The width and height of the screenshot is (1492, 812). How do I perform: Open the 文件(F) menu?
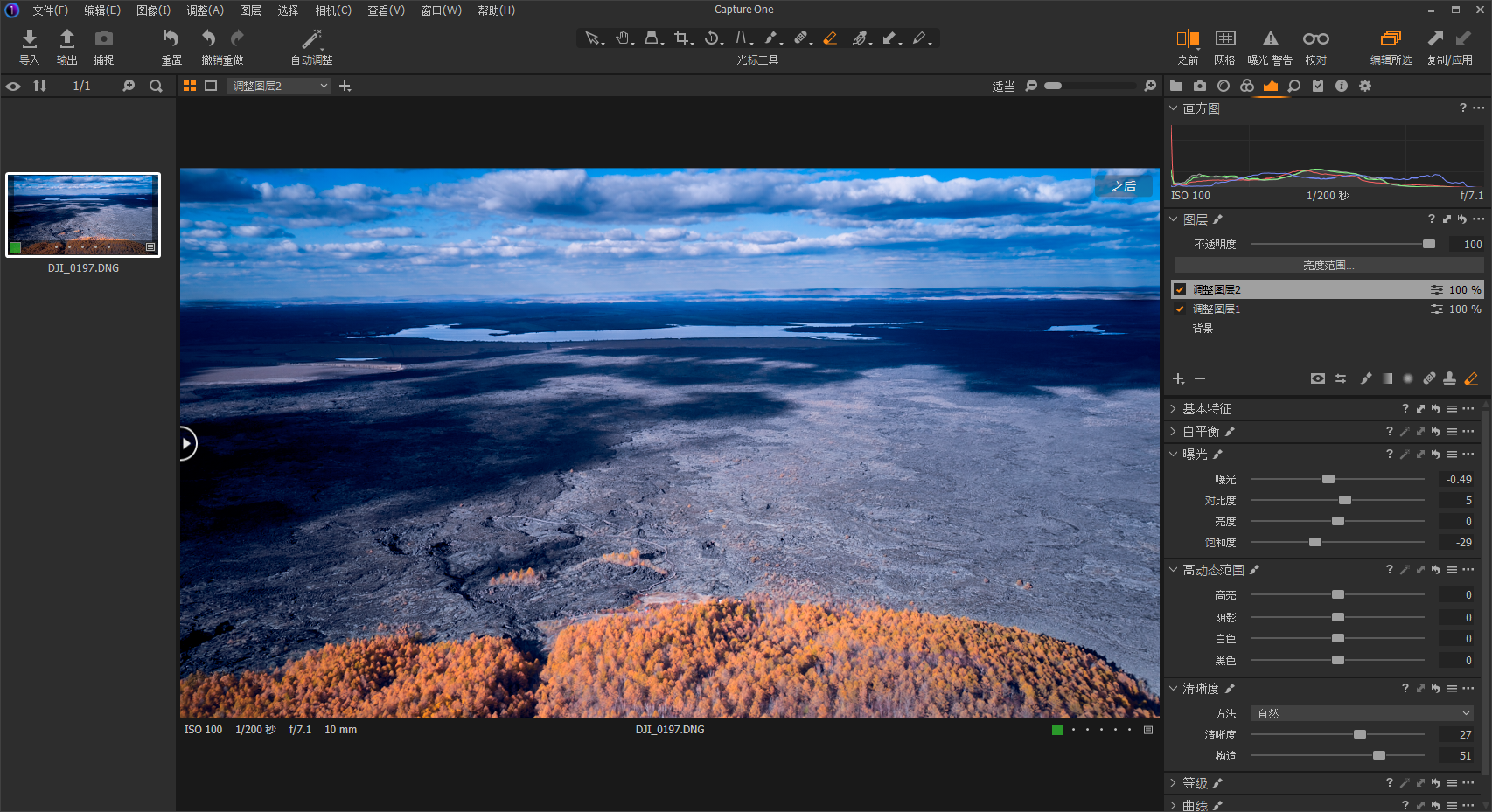tap(50, 10)
